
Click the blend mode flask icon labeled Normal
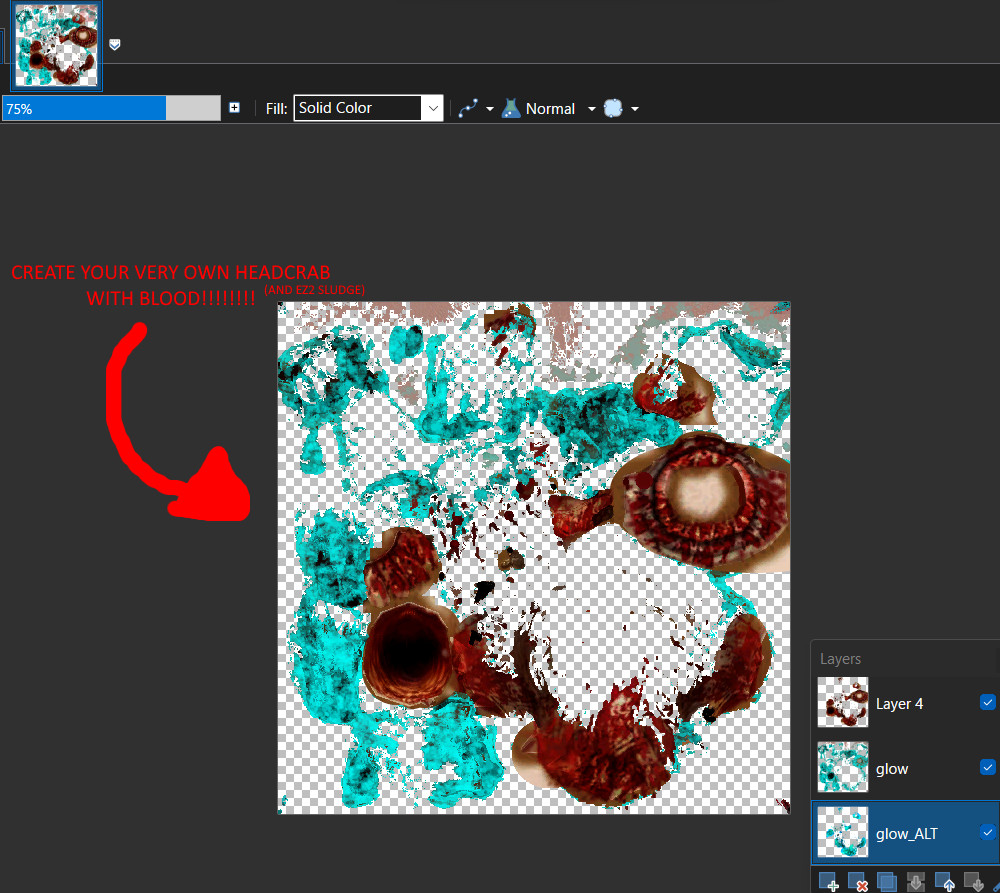click(511, 108)
